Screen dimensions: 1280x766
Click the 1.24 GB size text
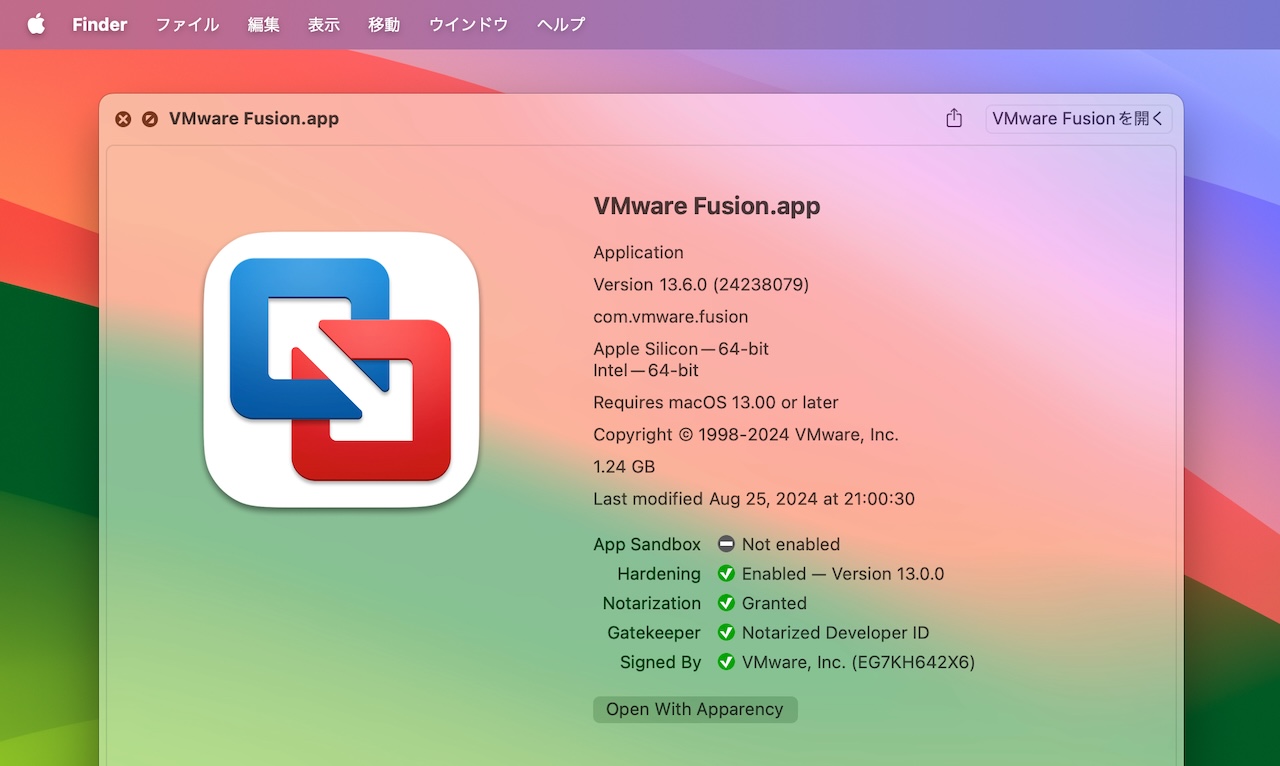point(624,467)
